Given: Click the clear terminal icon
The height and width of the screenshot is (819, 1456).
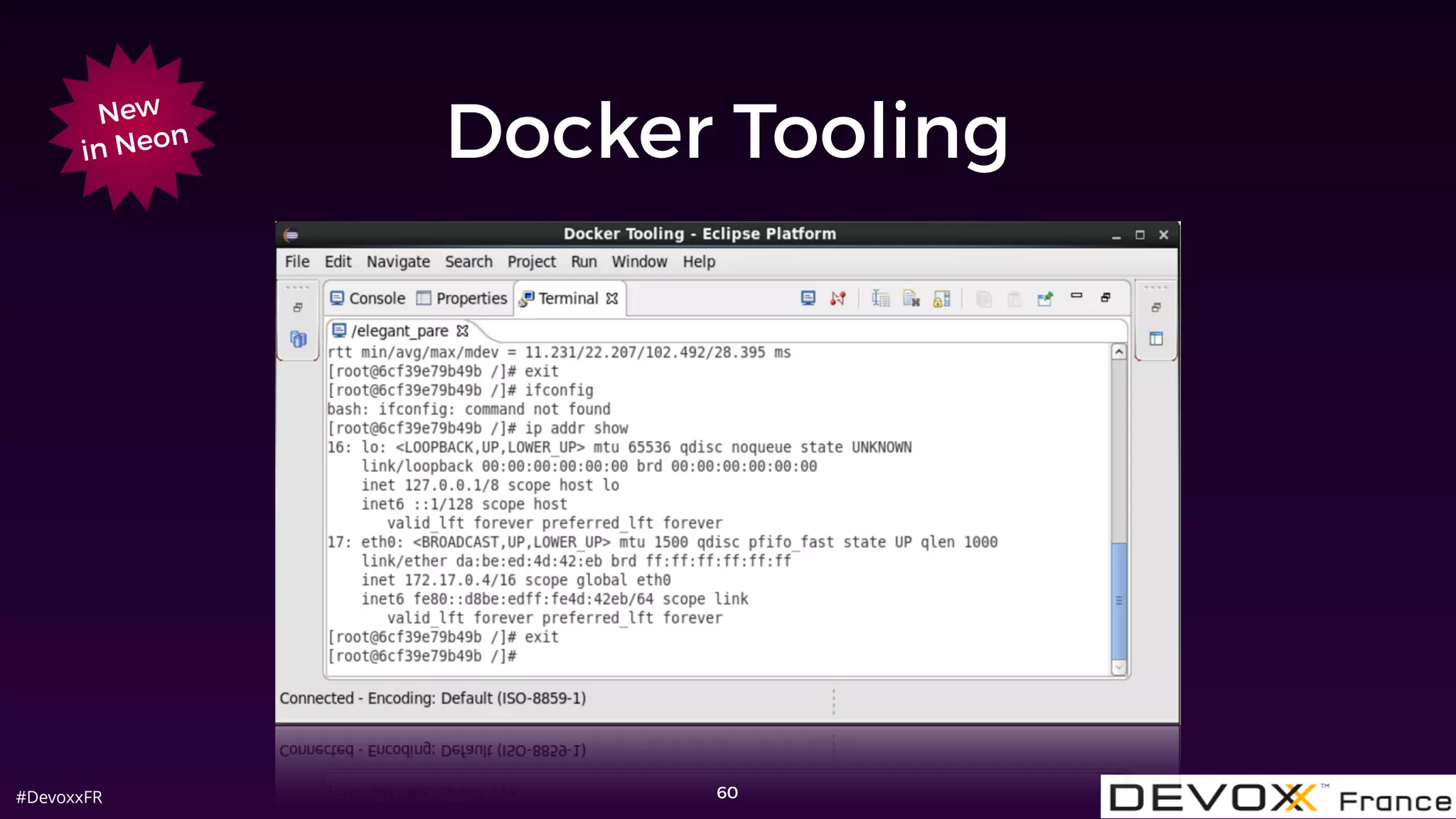Looking at the screenshot, I should [x=911, y=299].
